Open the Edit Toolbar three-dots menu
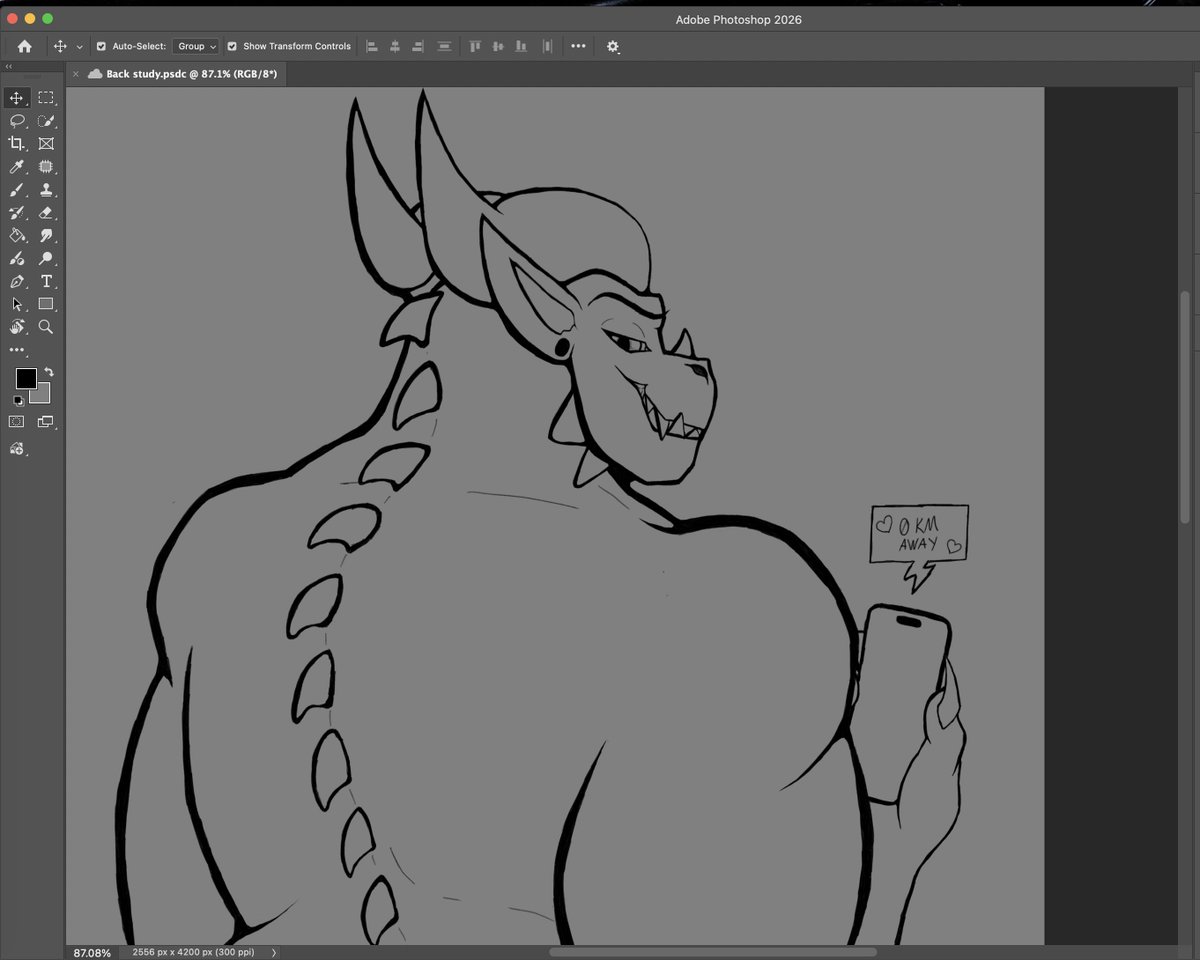 click(x=17, y=350)
